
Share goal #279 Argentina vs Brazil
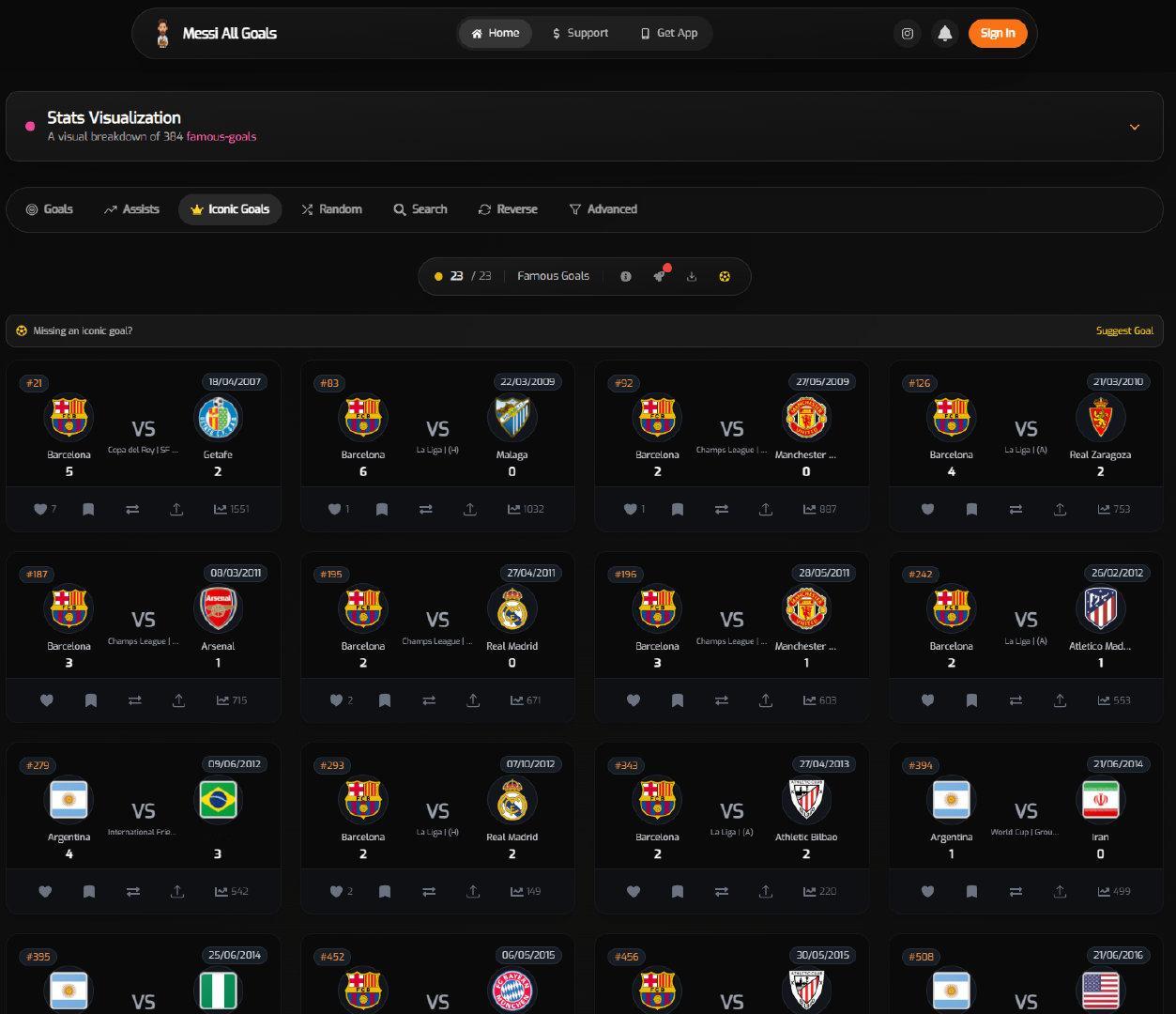click(177, 891)
